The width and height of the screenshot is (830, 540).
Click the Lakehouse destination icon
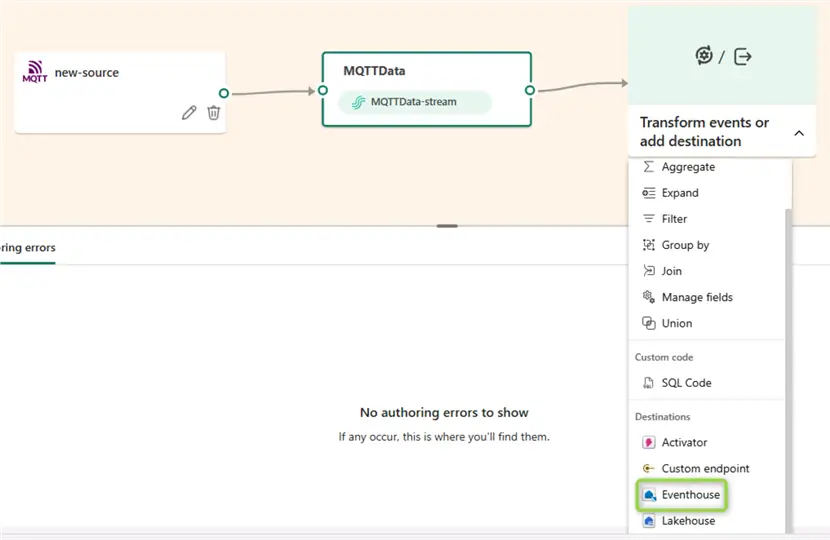[x=648, y=520]
